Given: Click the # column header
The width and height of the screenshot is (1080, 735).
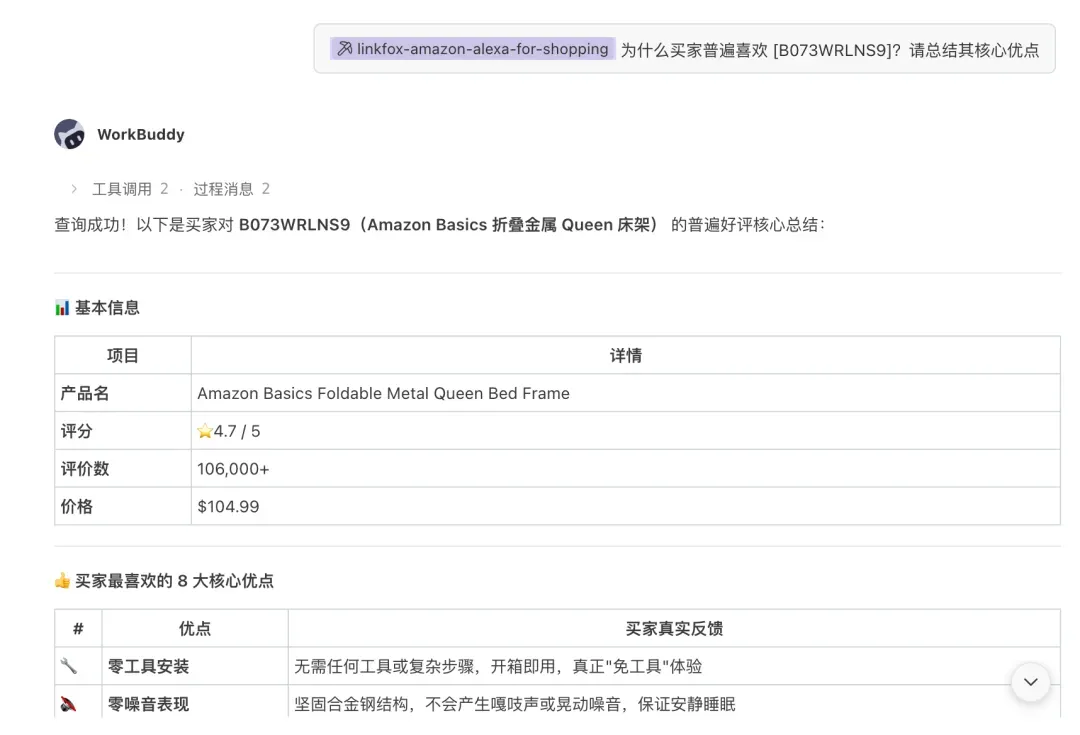Looking at the screenshot, I should click(79, 628).
